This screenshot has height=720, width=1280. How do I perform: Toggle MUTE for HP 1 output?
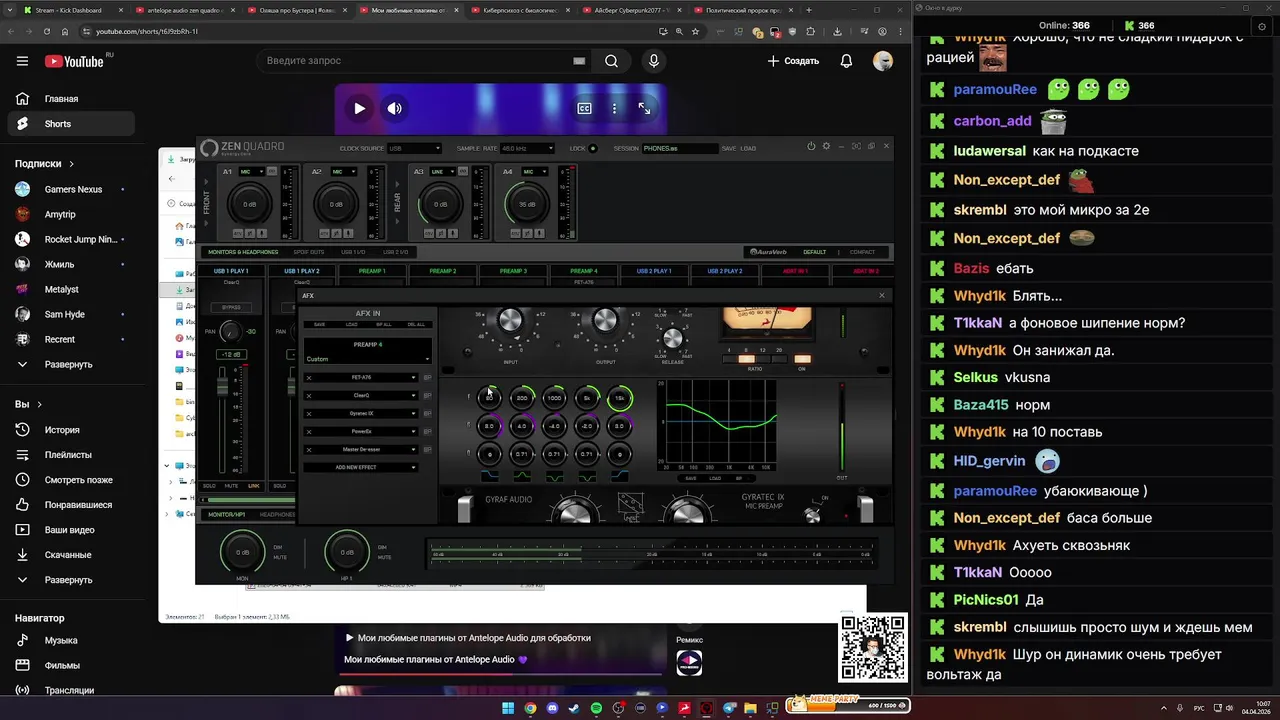[x=384, y=557]
